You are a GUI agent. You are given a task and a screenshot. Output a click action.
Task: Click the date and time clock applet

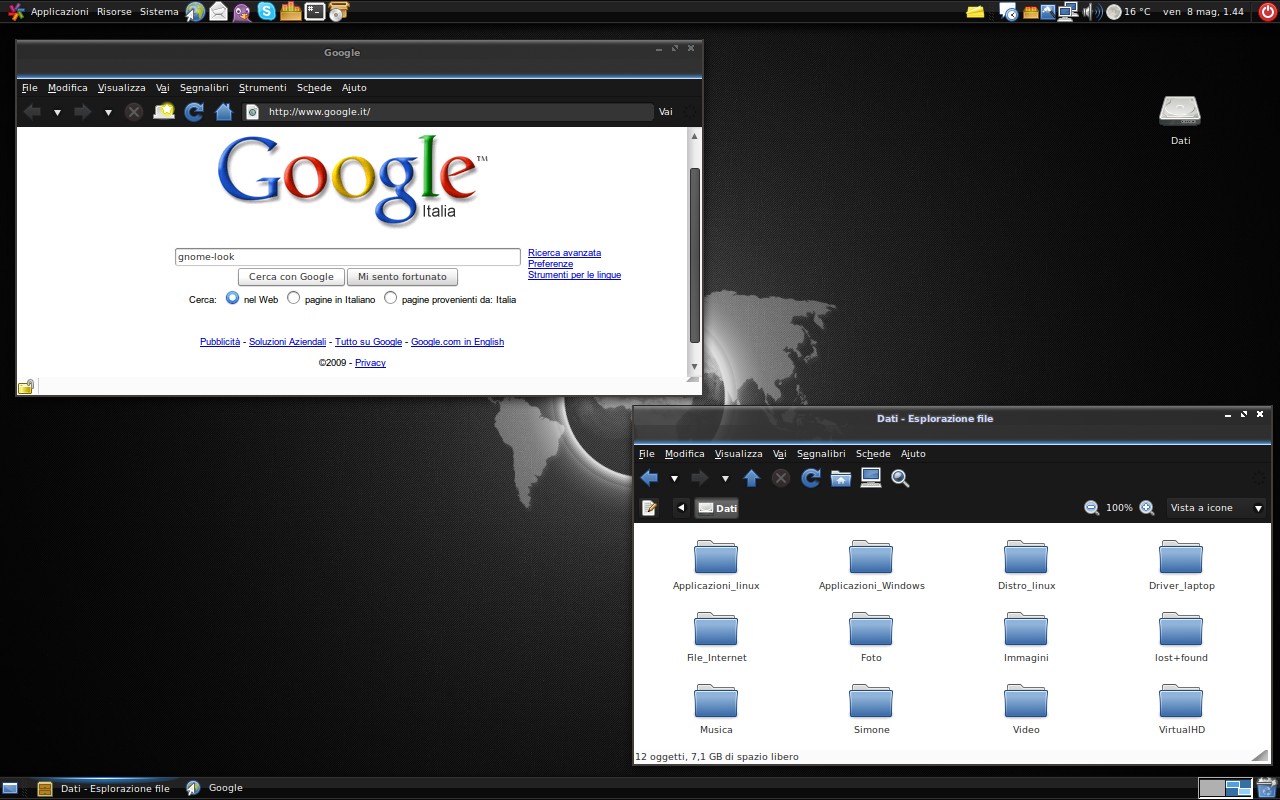(x=1203, y=12)
